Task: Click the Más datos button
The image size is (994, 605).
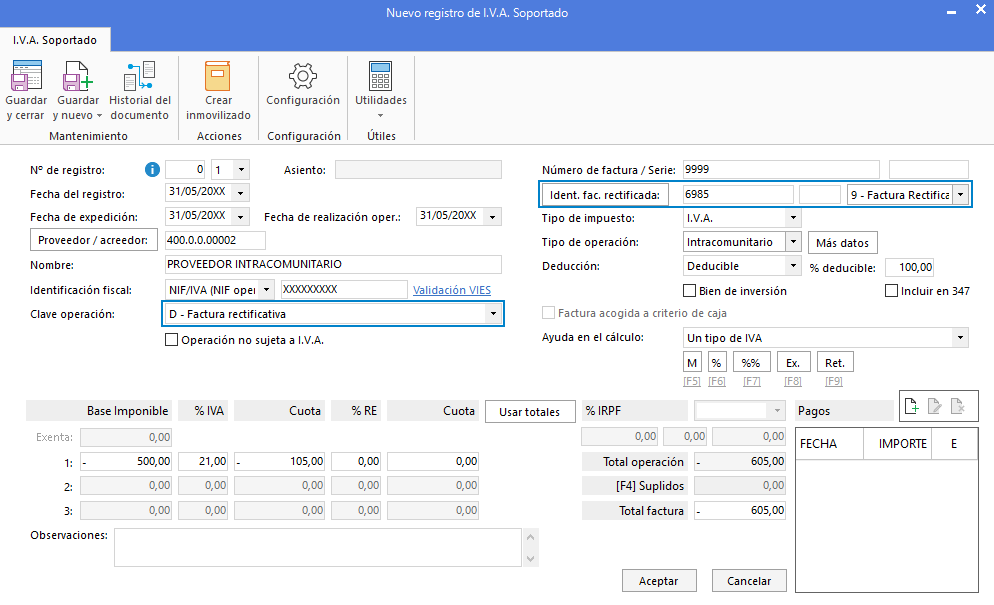Action: (842, 243)
